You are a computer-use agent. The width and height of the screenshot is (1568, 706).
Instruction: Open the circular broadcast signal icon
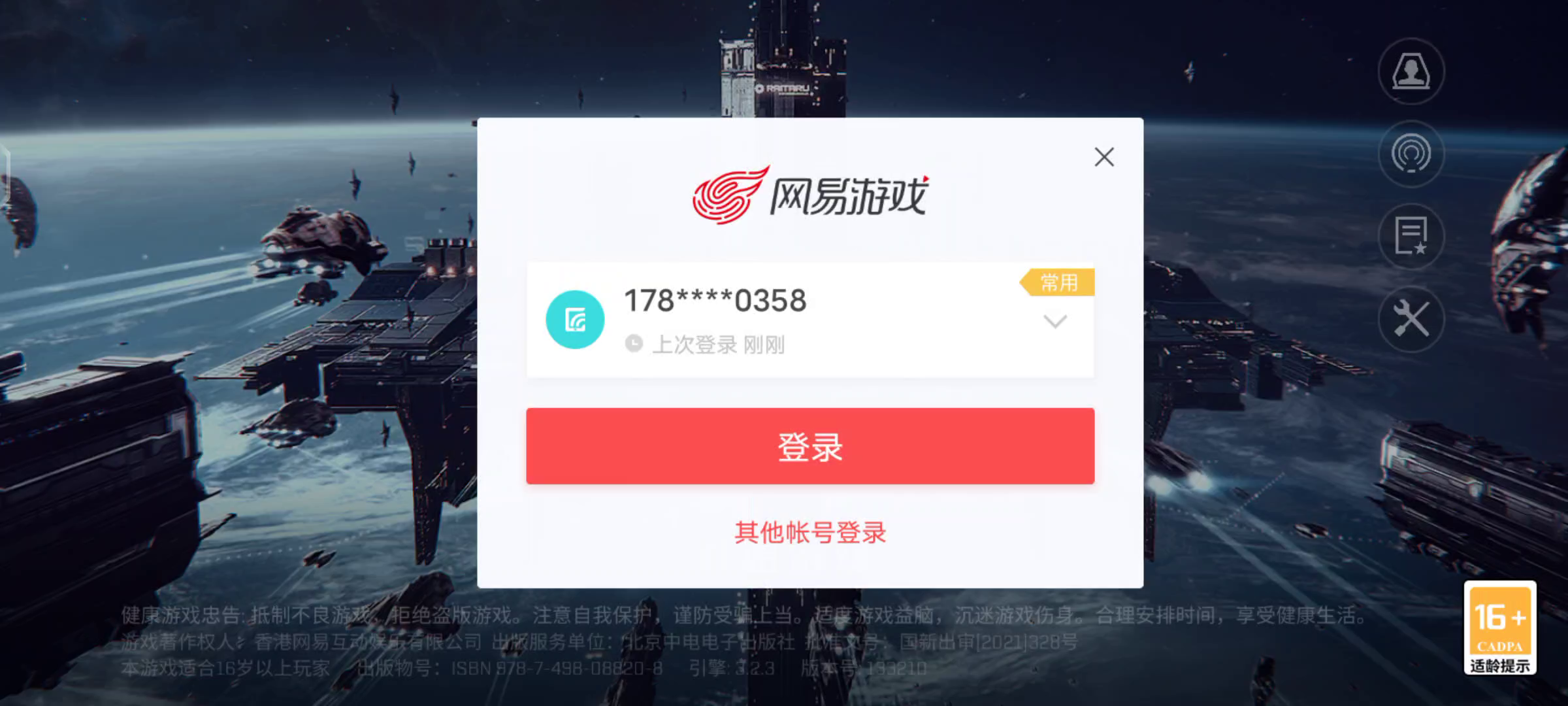1411,154
